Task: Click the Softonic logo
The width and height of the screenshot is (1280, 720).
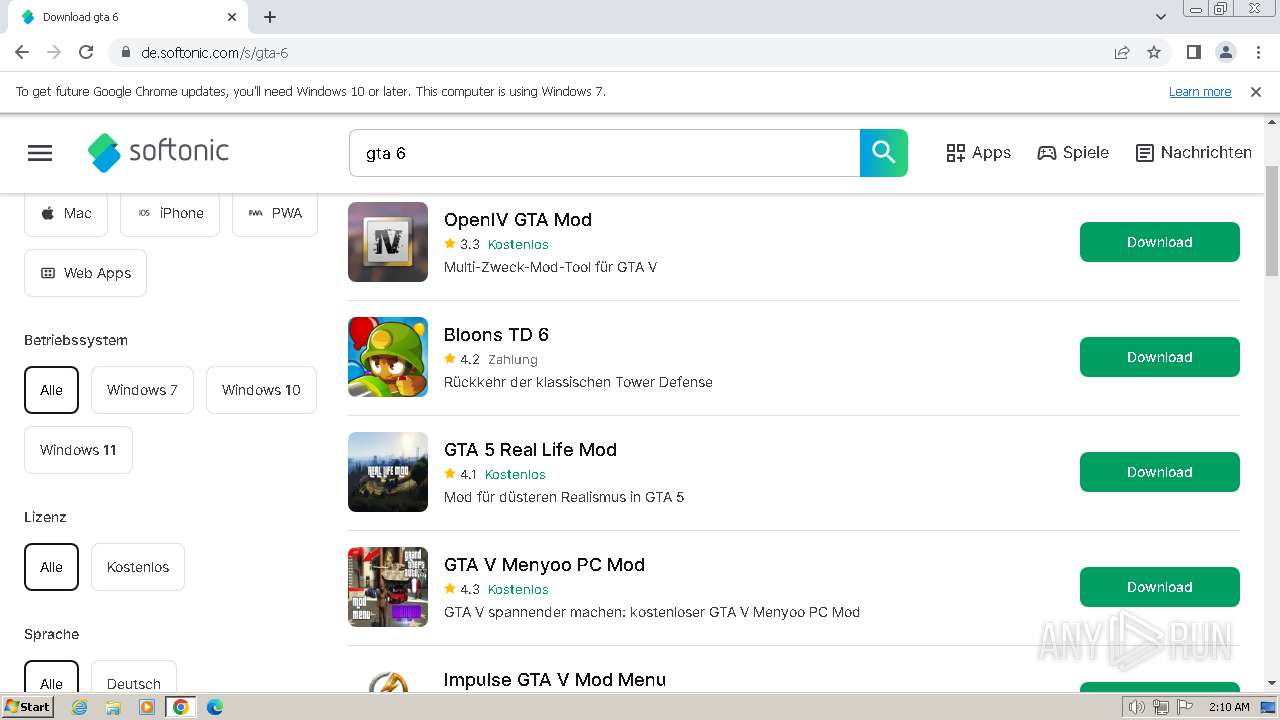Action: pyautogui.click(x=158, y=152)
